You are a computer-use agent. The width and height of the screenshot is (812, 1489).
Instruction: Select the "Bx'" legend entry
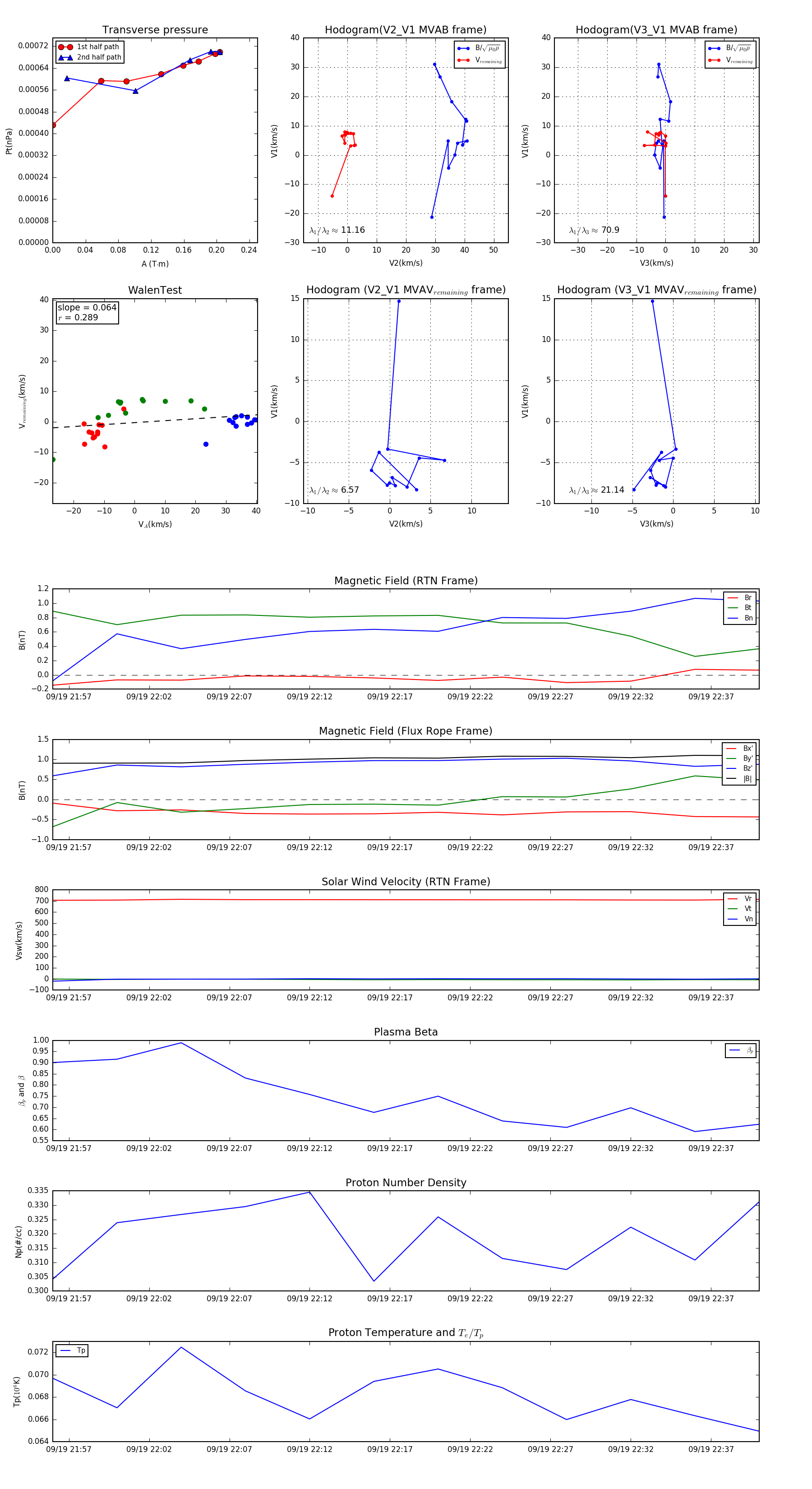(x=739, y=748)
